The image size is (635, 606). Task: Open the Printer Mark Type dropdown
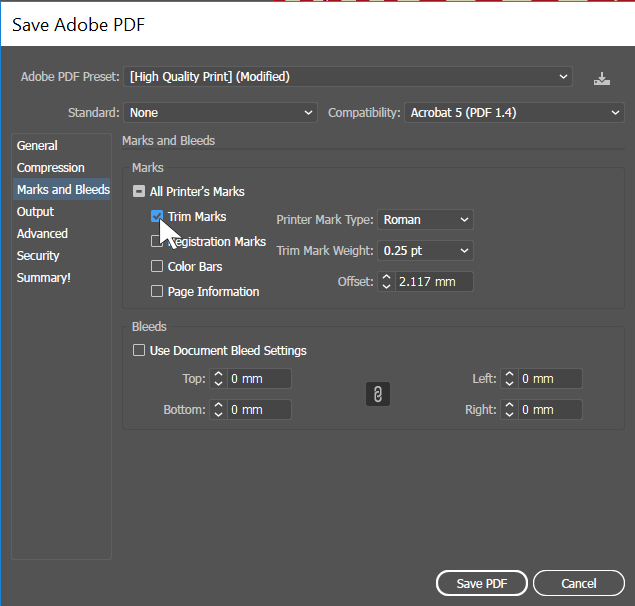(x=426, y=219)
